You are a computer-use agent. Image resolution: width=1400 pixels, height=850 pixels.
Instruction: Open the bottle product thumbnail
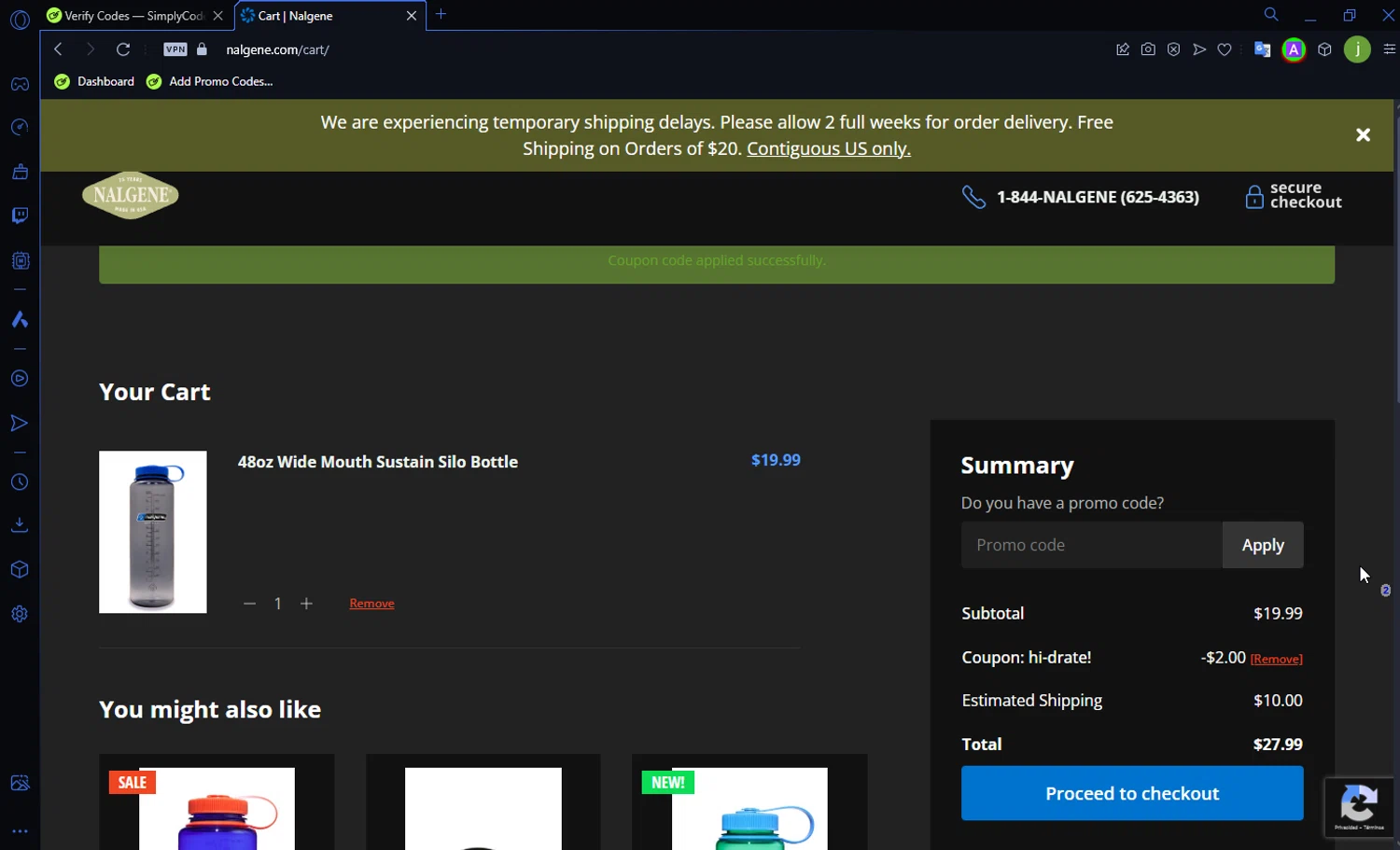(153, 532)
